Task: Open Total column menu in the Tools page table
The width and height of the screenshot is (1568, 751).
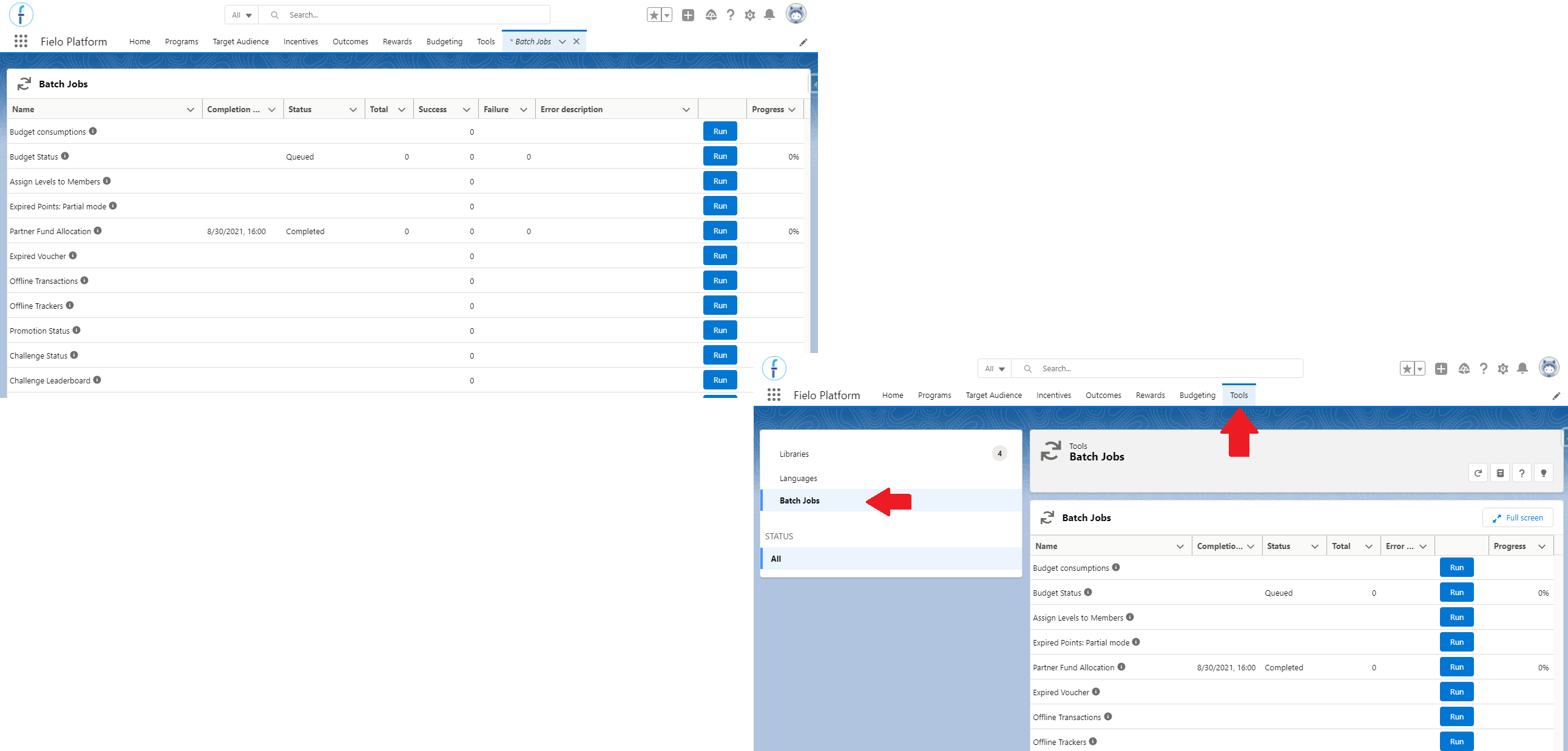Action: click(x=1369, y=547)
